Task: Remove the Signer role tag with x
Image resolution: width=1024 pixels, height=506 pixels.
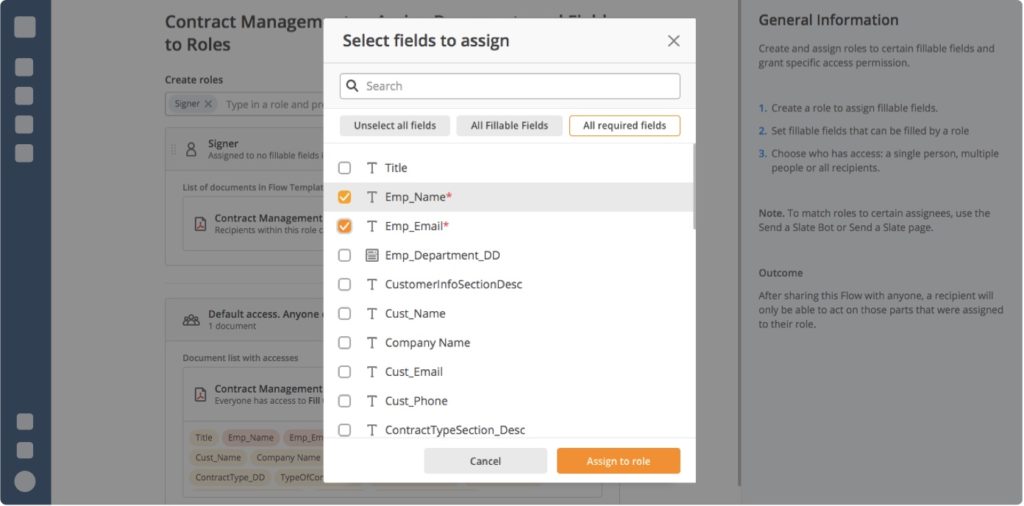Action: point(208,104)
